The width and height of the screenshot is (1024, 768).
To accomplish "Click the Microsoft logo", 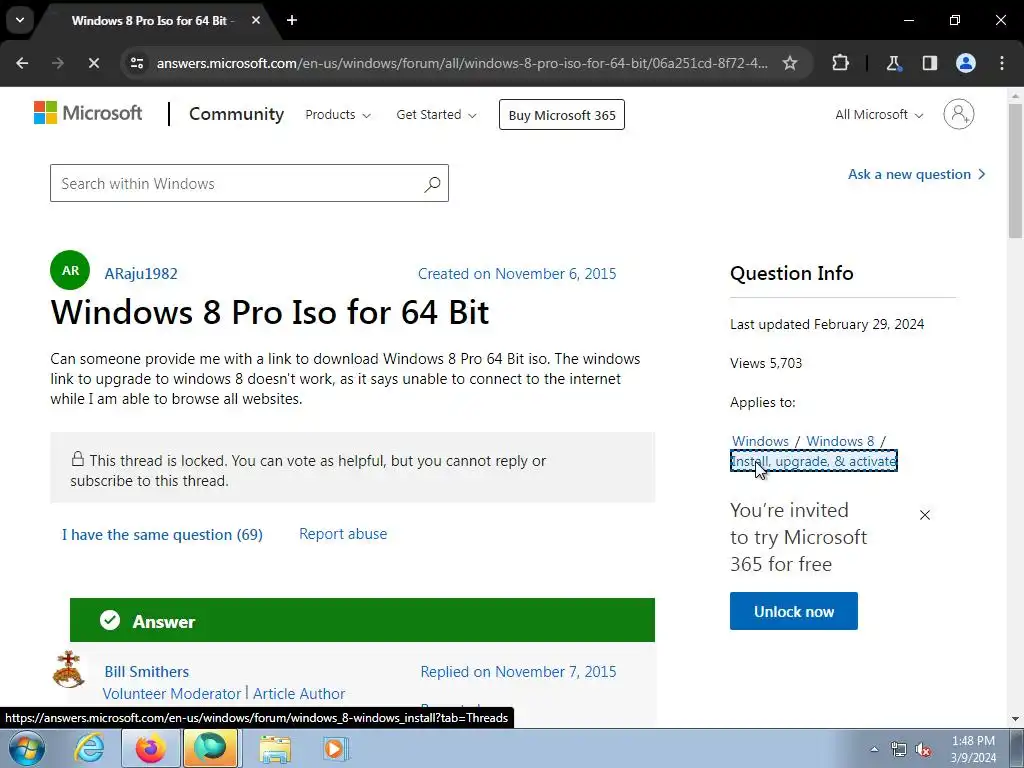I will click(x=88, y=113).
